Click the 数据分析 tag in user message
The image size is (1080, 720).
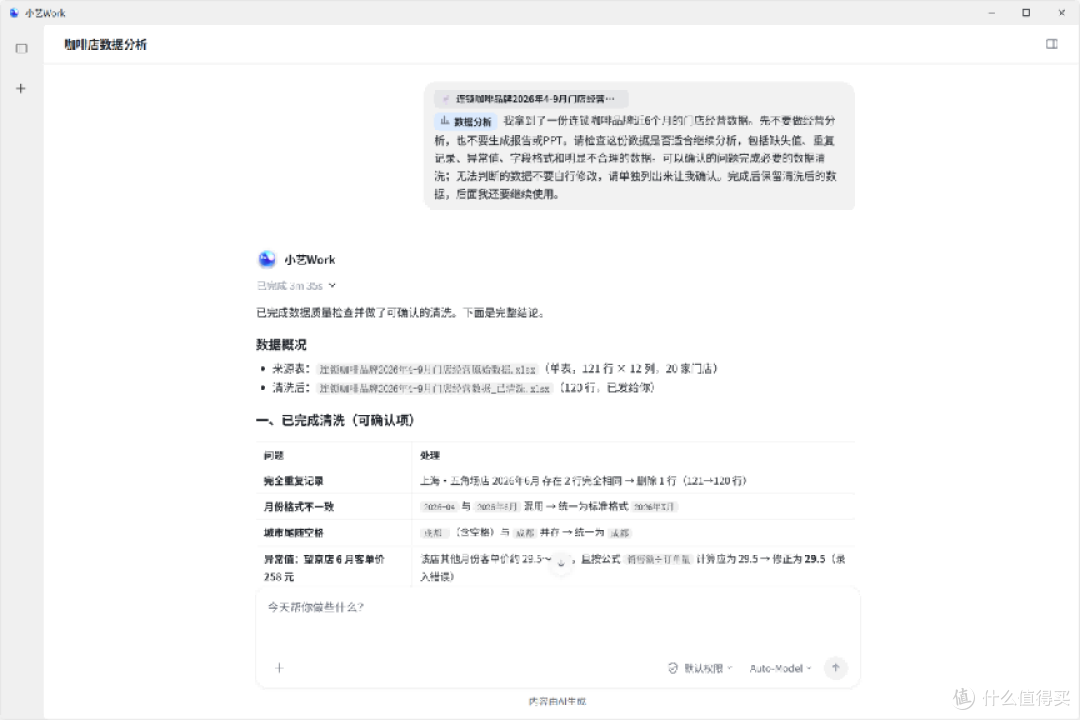(466, 121)
